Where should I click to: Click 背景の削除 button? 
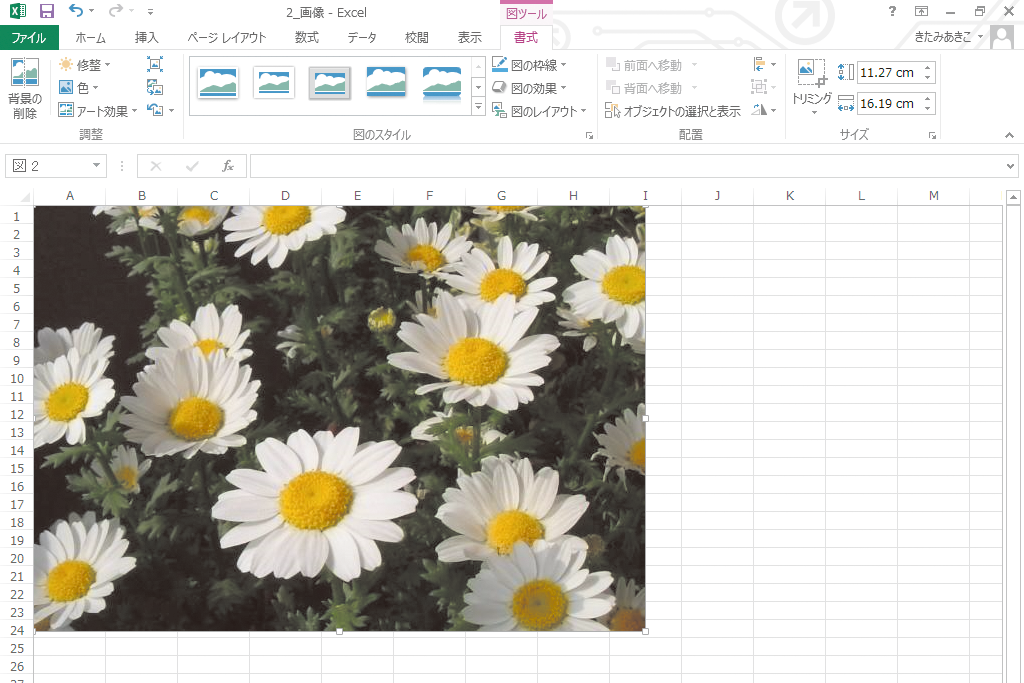coord(25,89)
